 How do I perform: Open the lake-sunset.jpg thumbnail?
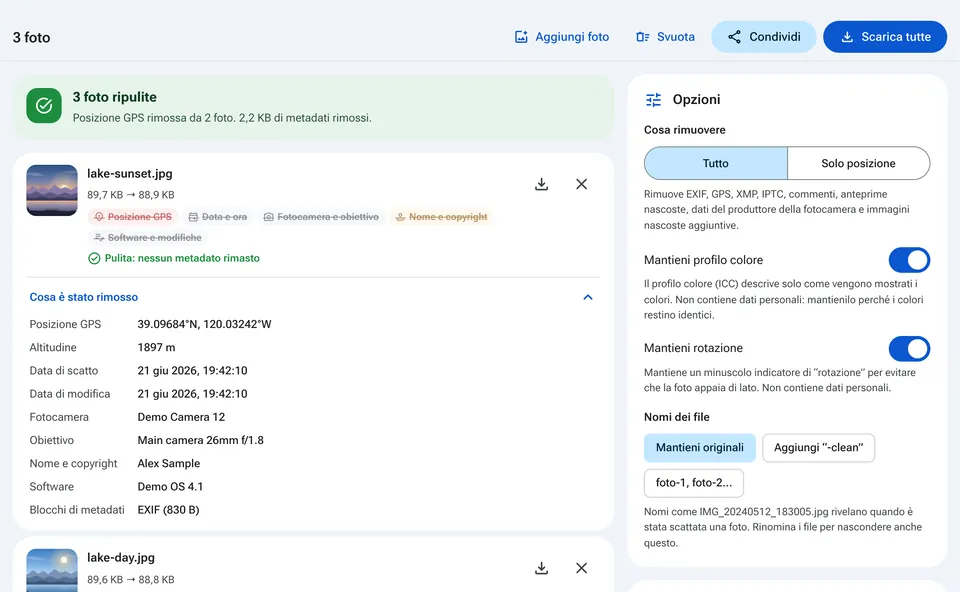(52, 190)
